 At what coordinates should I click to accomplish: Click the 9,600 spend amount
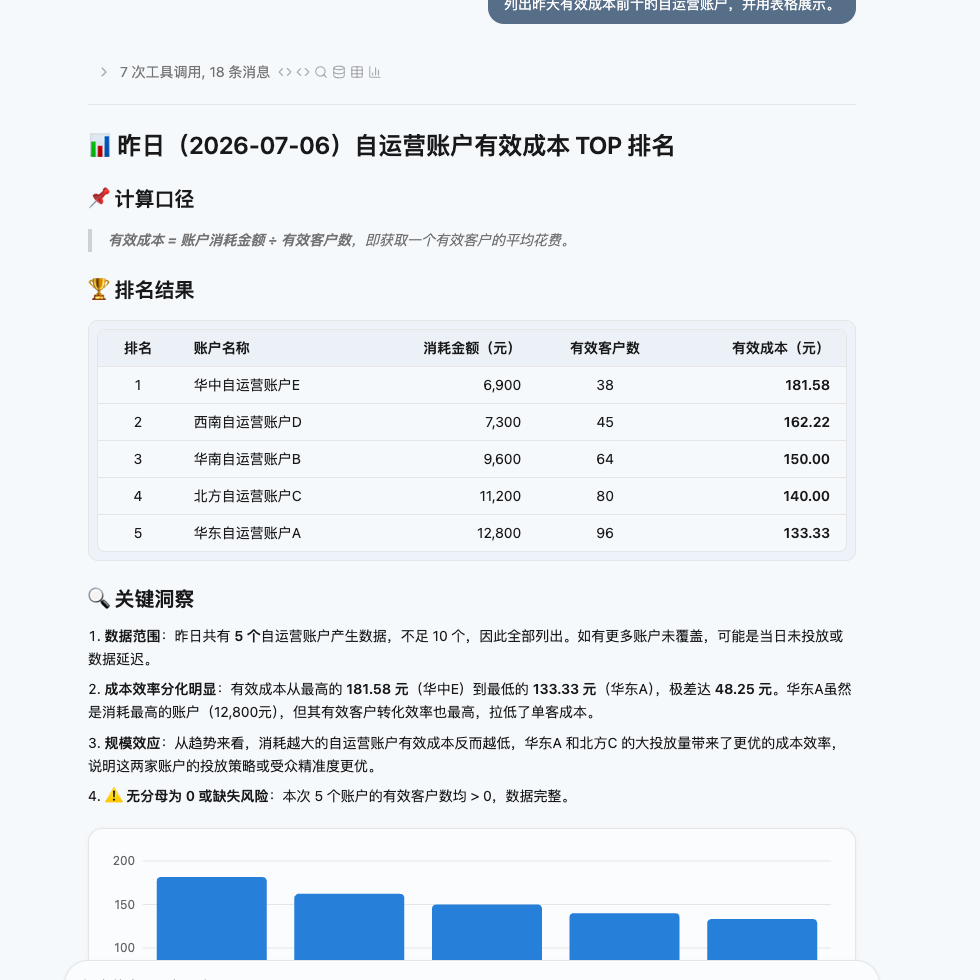[x=502, y=459]
